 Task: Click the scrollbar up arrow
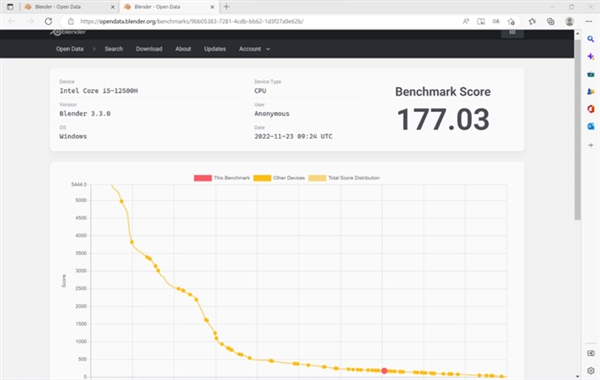pos(577,34)
